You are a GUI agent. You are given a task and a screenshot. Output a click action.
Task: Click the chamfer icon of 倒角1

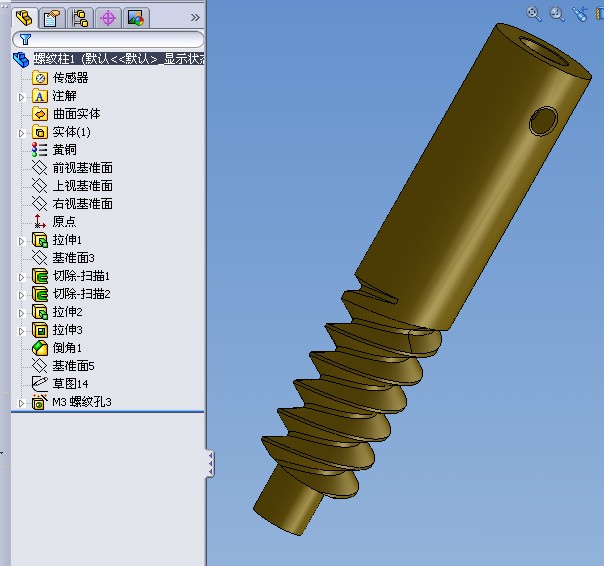pyautogui.click(x=40, y=348)
